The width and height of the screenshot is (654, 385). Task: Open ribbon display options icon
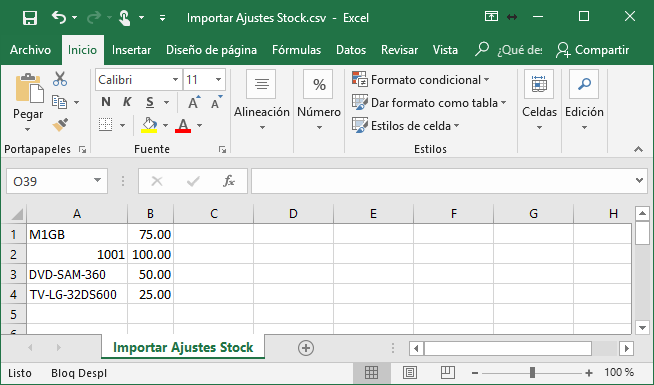[491, 17]
